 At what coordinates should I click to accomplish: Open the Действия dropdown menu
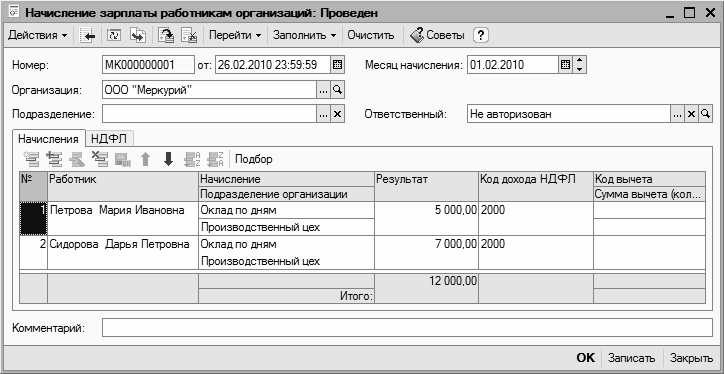[x=37, y=35]
